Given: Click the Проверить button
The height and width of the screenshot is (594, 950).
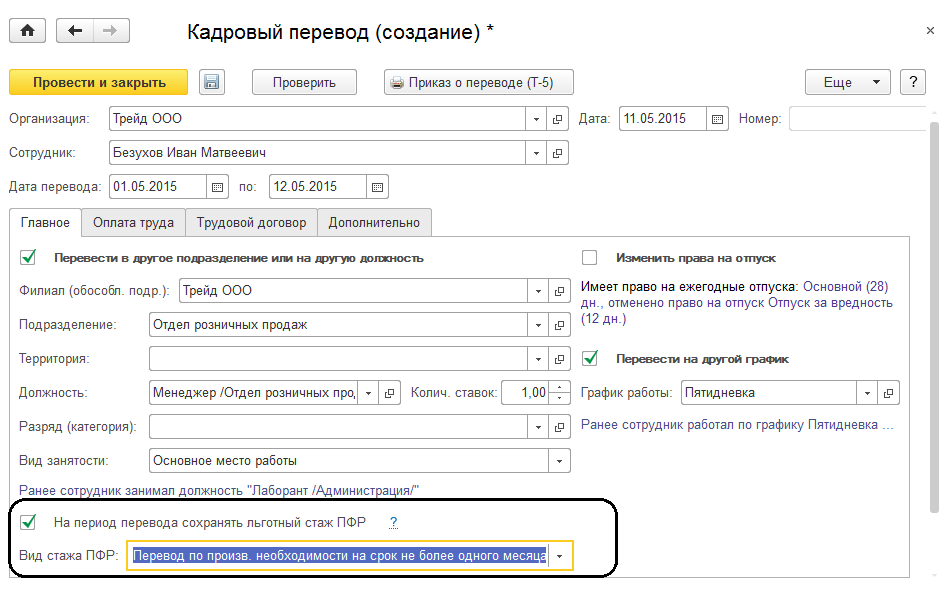Looking at the screenshot, I should click(x=304, y=83).
